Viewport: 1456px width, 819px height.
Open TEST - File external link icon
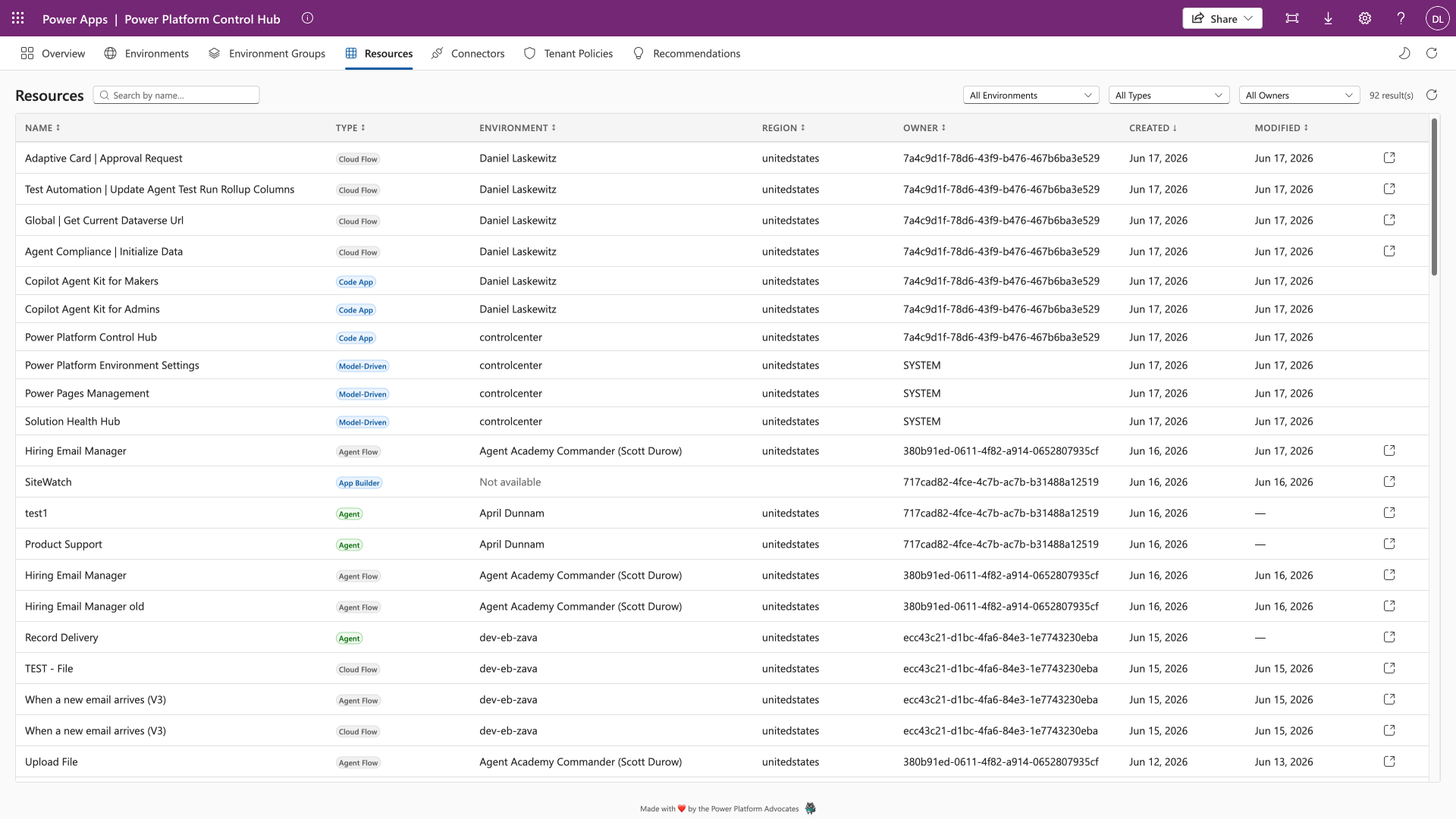[1389, 668]
